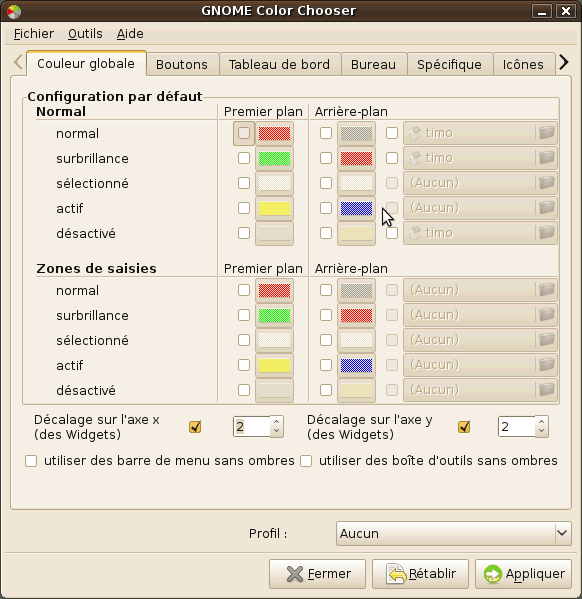The height and width of the screenshot is (599, 582).
Task: Open Zones de saisies normal (Aucun) chooser
Action: point(480,290)
